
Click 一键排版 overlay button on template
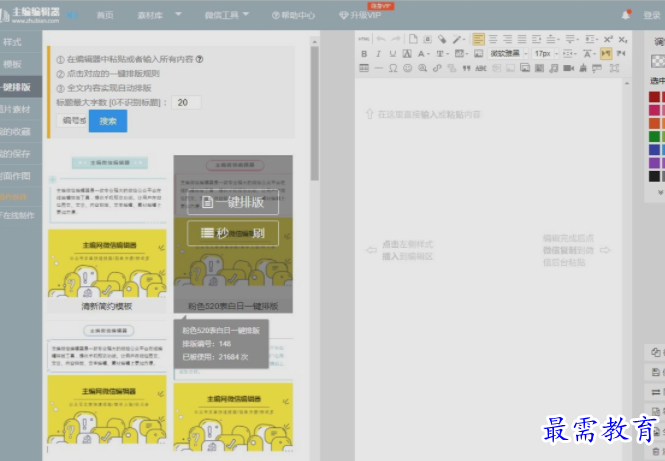pyautogui.click(x=233, y=202)
